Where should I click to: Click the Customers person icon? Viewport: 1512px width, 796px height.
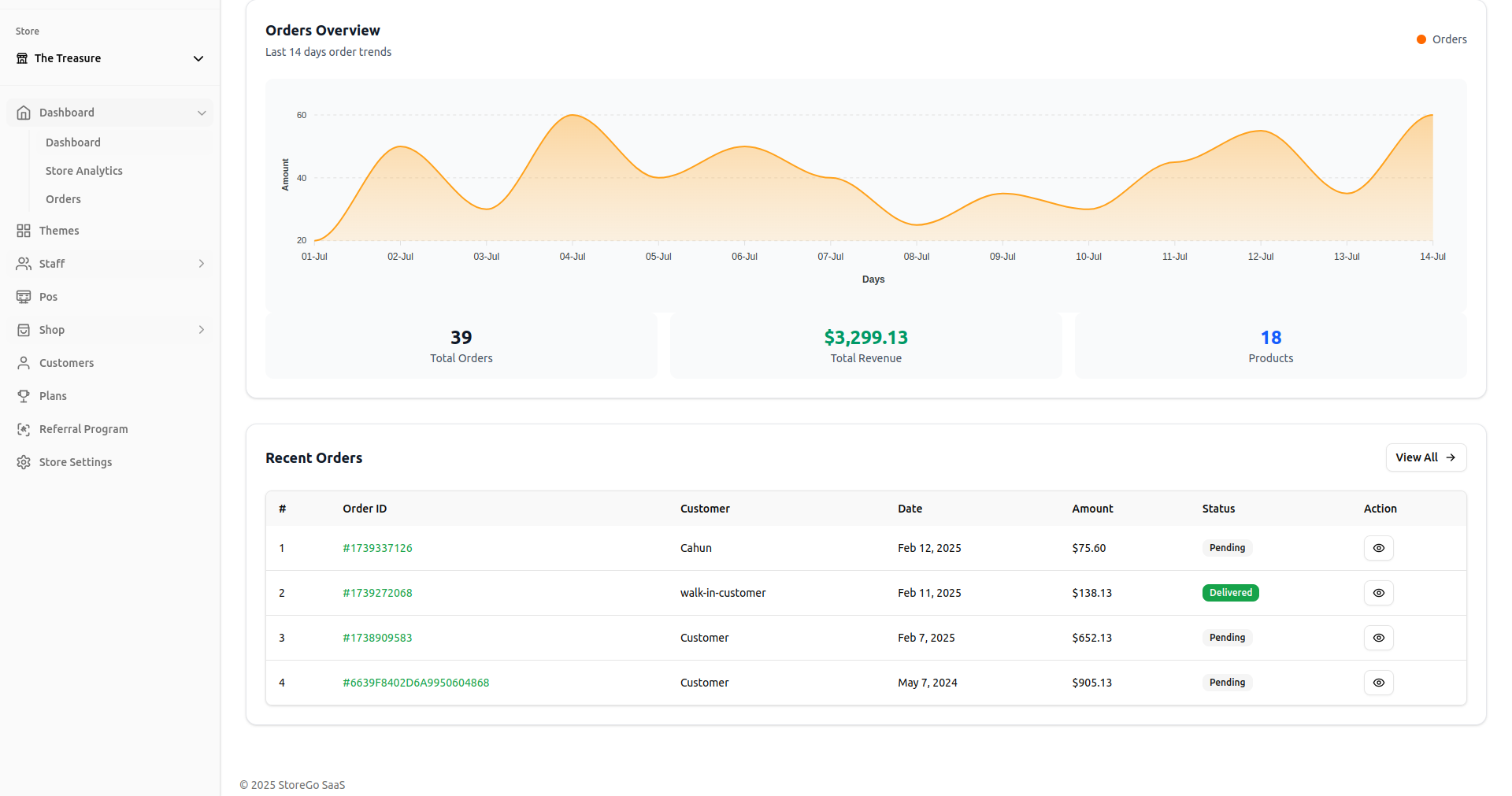tap(24, 363)
